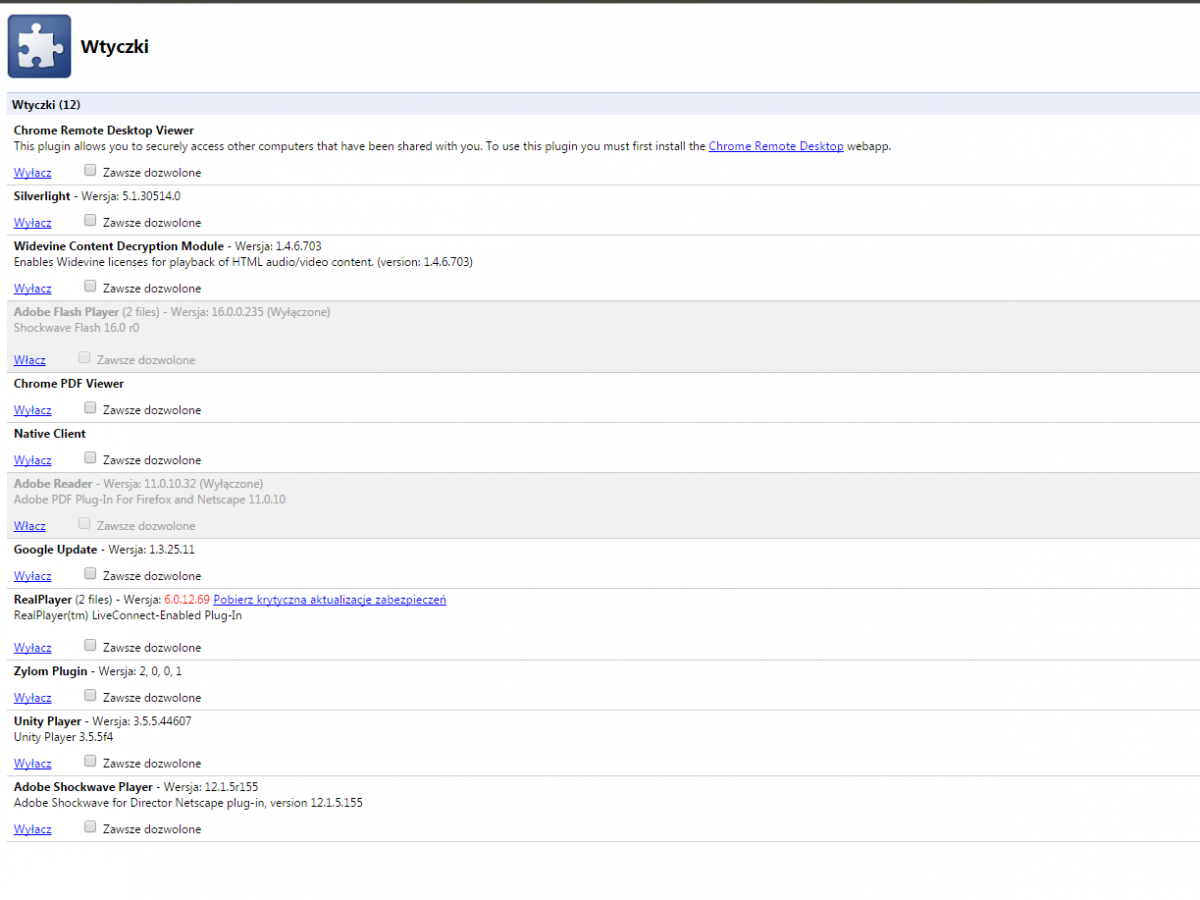Screen dimensions: 1200x900
Task: Enable Adobe Reader via Włącz
Action: tap(30, 526)
